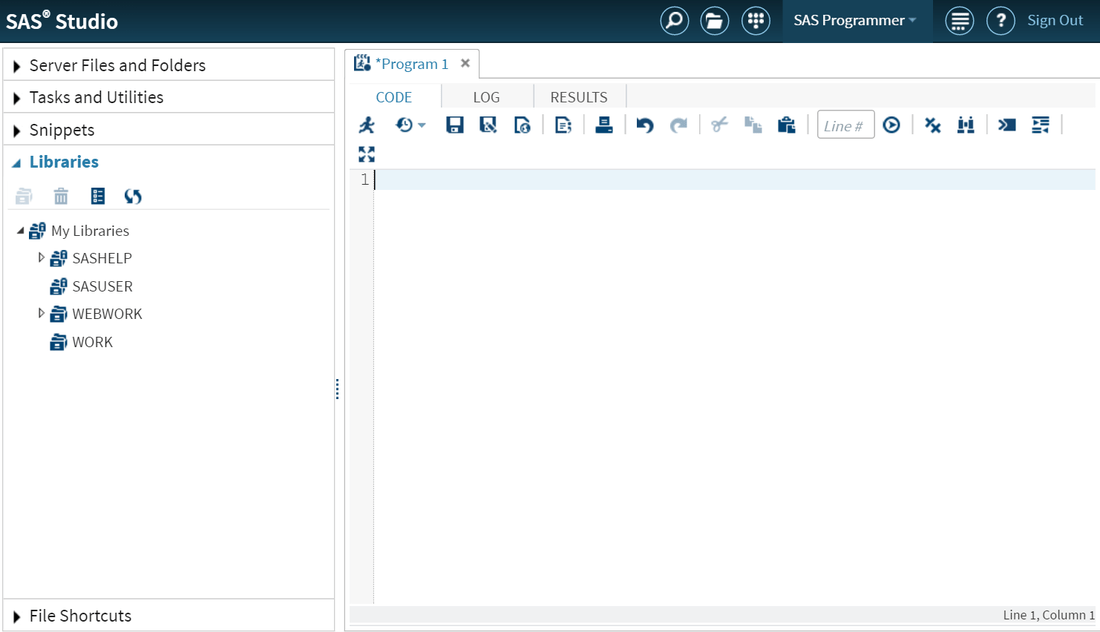Open the SAS Programmer perspective dropdown
This screenshot has height=632, width=1100.
pyautogui.click(x=855, y=20)
